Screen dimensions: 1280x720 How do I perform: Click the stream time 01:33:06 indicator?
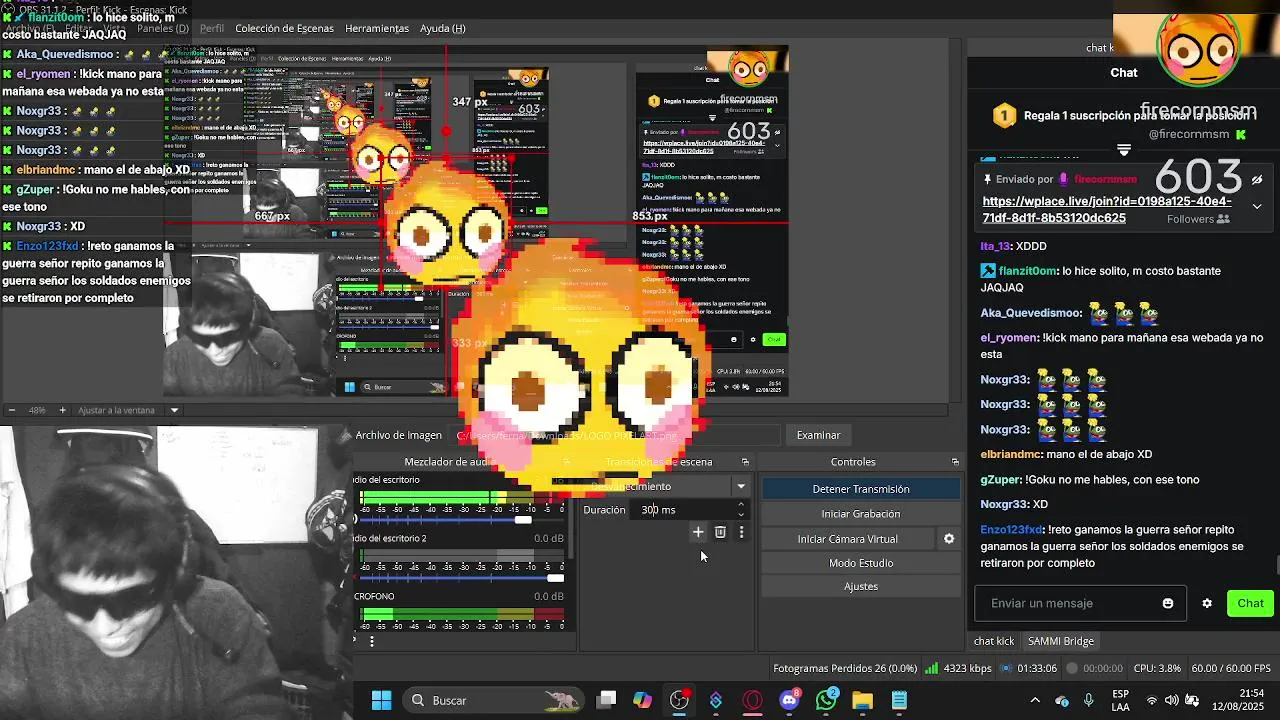pos(1029,668)
